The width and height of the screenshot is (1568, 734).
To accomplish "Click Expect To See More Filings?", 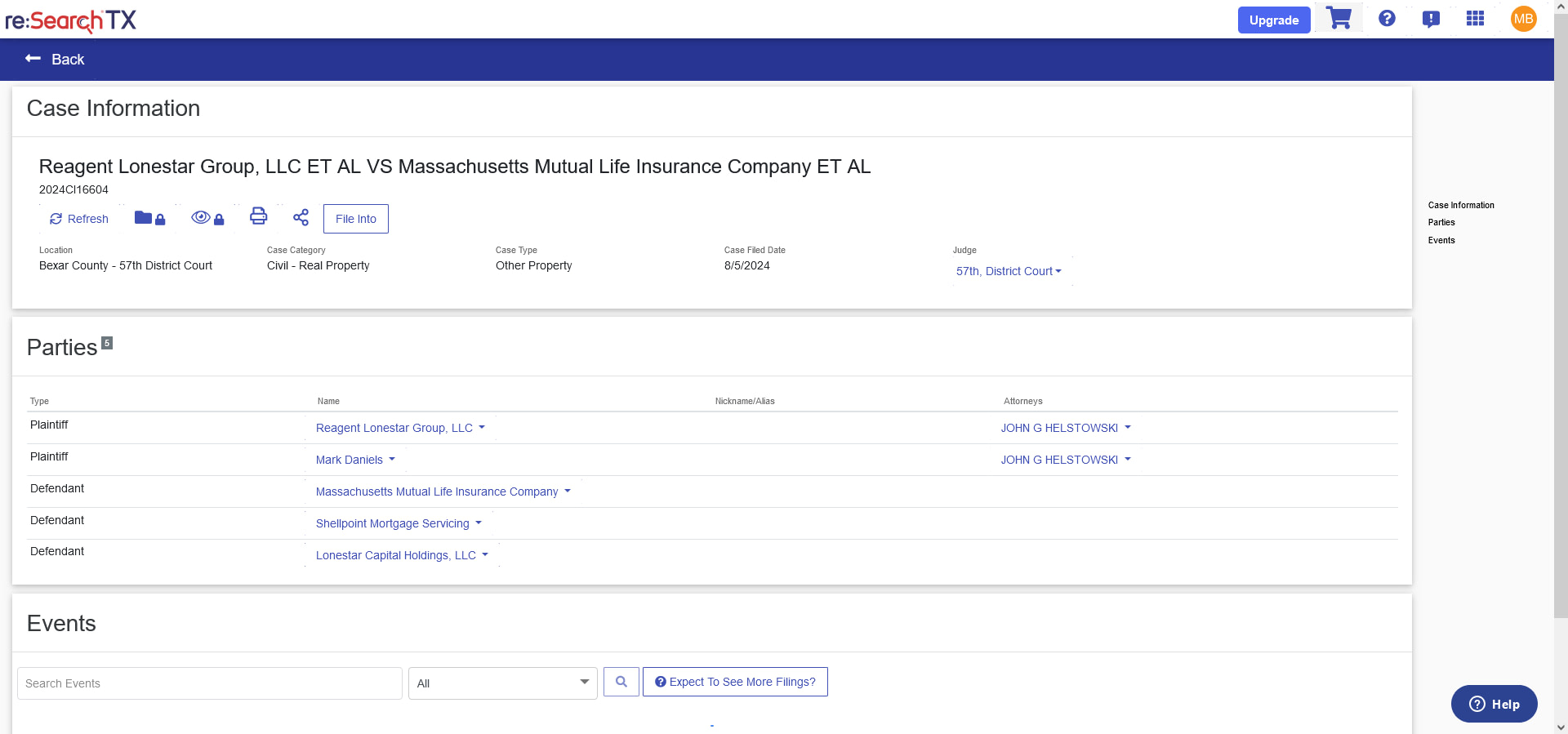I will pyautogui.click(x=735, y=682).
